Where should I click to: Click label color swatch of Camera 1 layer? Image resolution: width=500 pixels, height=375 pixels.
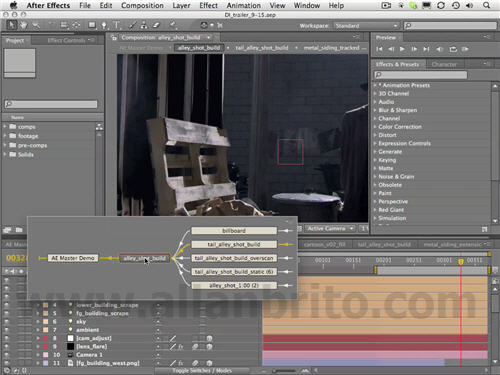tap(46, 355)
